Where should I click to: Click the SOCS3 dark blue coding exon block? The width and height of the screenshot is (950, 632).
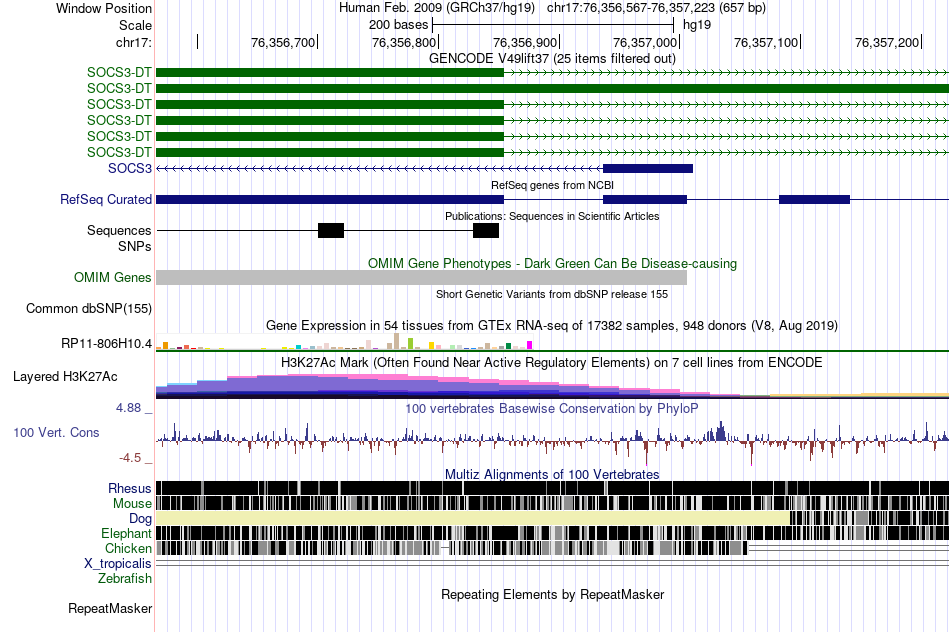click(648, 168)
